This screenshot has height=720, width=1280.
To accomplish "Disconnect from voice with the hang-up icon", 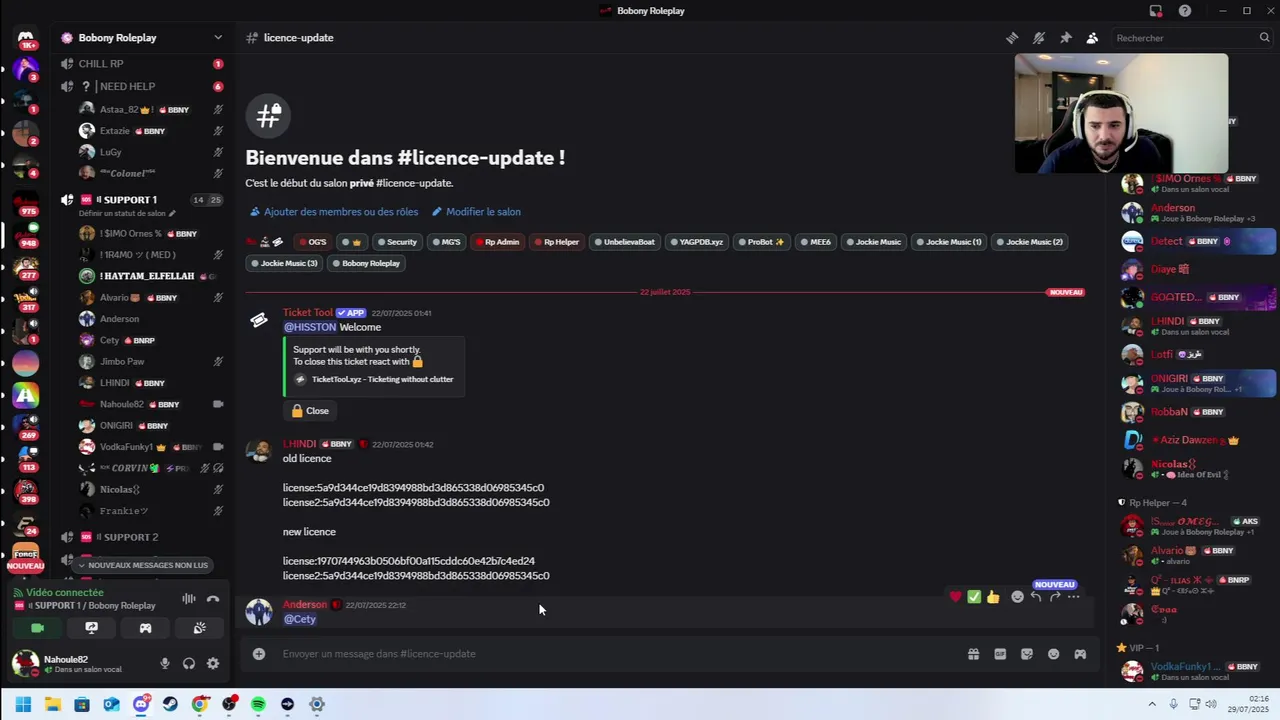I will (213, 599).
